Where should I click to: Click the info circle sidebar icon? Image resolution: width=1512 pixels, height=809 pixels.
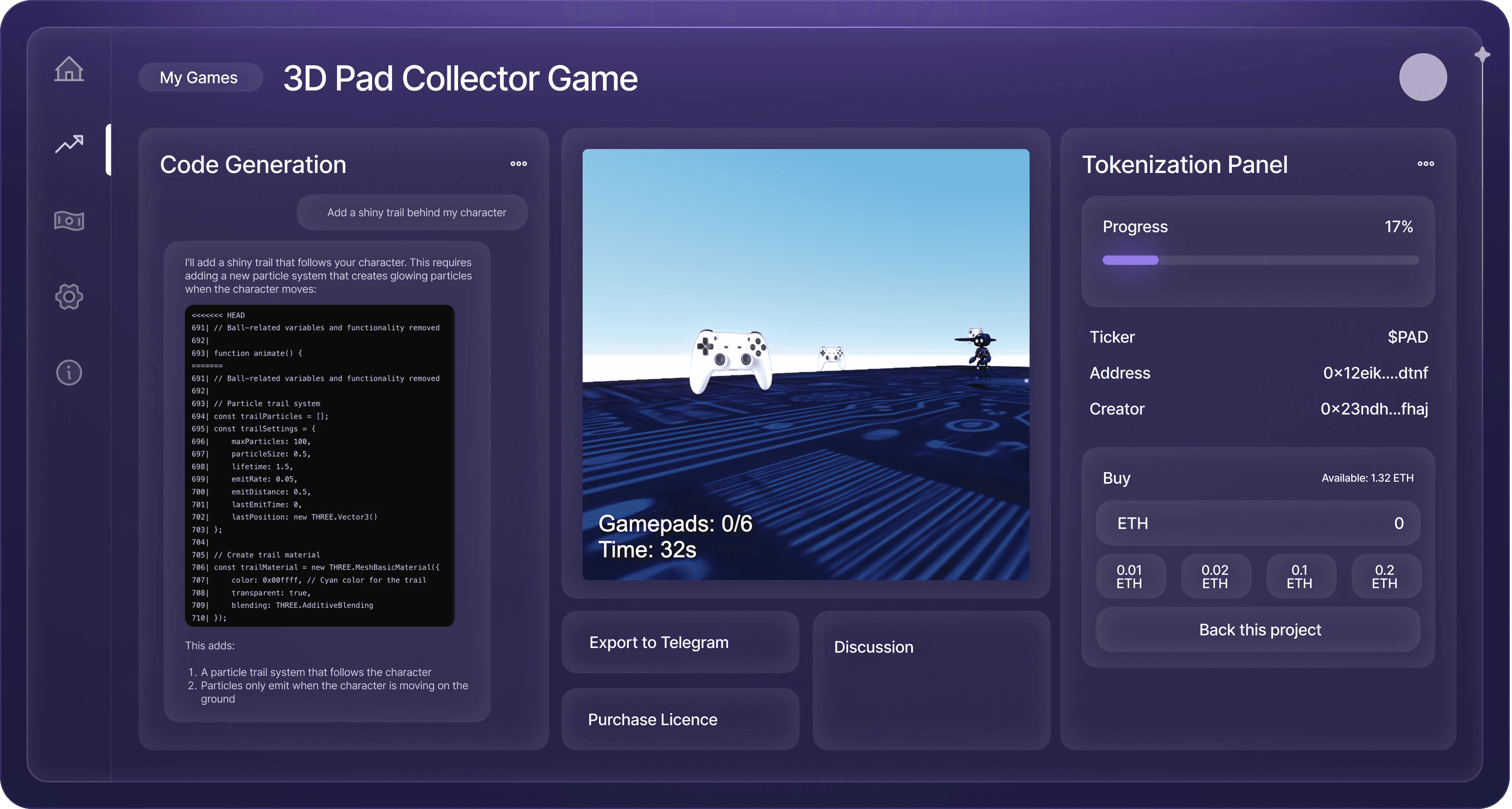click(69, 372)
